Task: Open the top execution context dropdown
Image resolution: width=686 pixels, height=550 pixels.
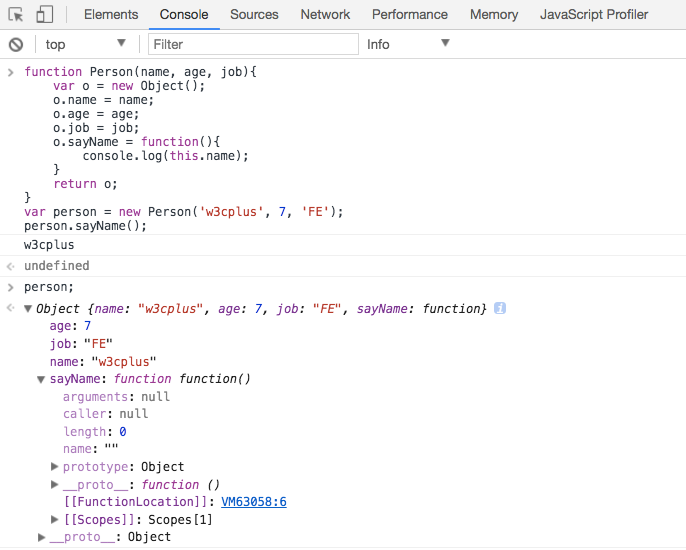Action: pyautogui.click(x=85, y=44)
